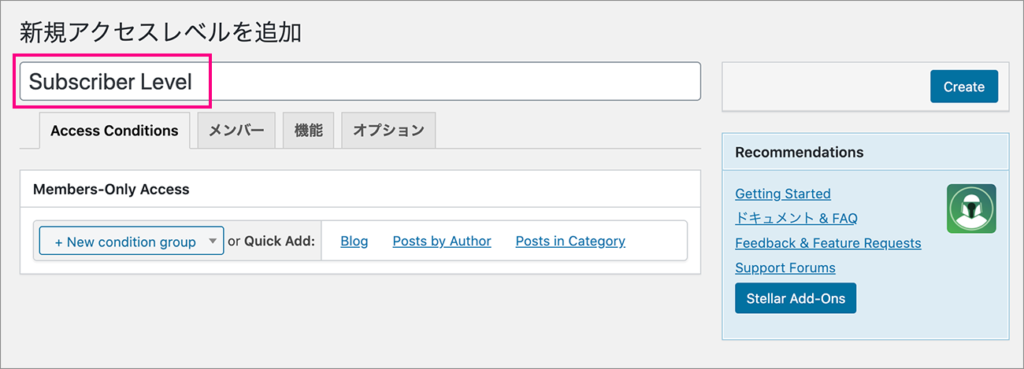The image size is (1024, 369).
Task: Select the + New condition group combo box
Action: [131, 241]
